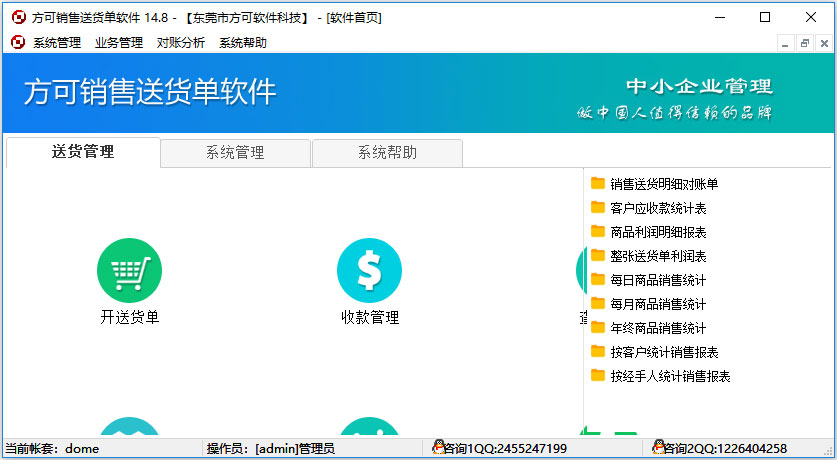Click folder icon beside 每月商品销售统计
Image resolution: width=837 pixels, height=460 pixels.
pos(598,304)
